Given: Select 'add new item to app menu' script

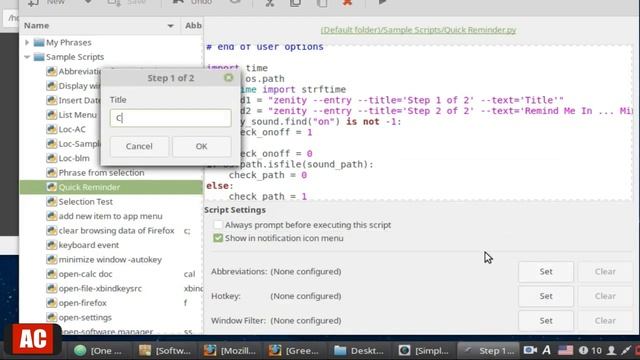Looking at the screenshot, I should pos(110,216).
